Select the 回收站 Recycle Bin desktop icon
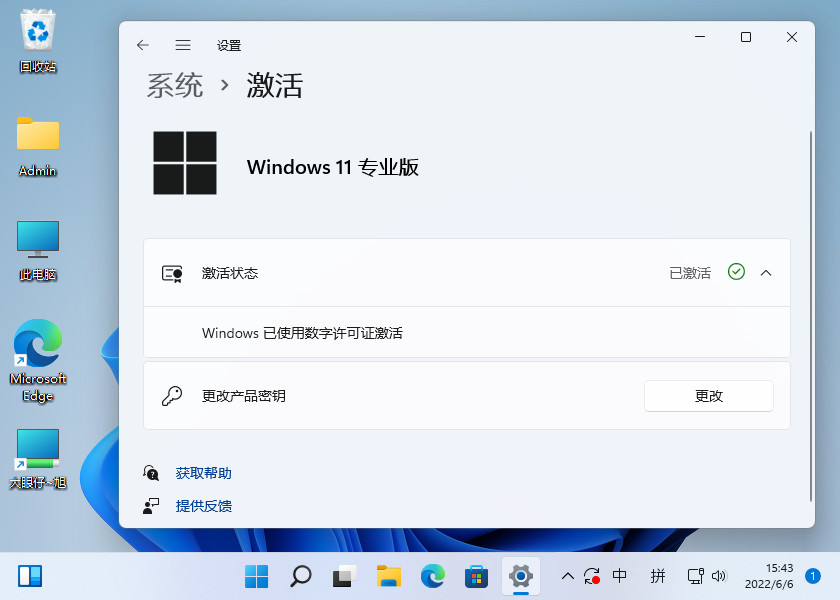840x600 pixels. [x=38, y=41]
